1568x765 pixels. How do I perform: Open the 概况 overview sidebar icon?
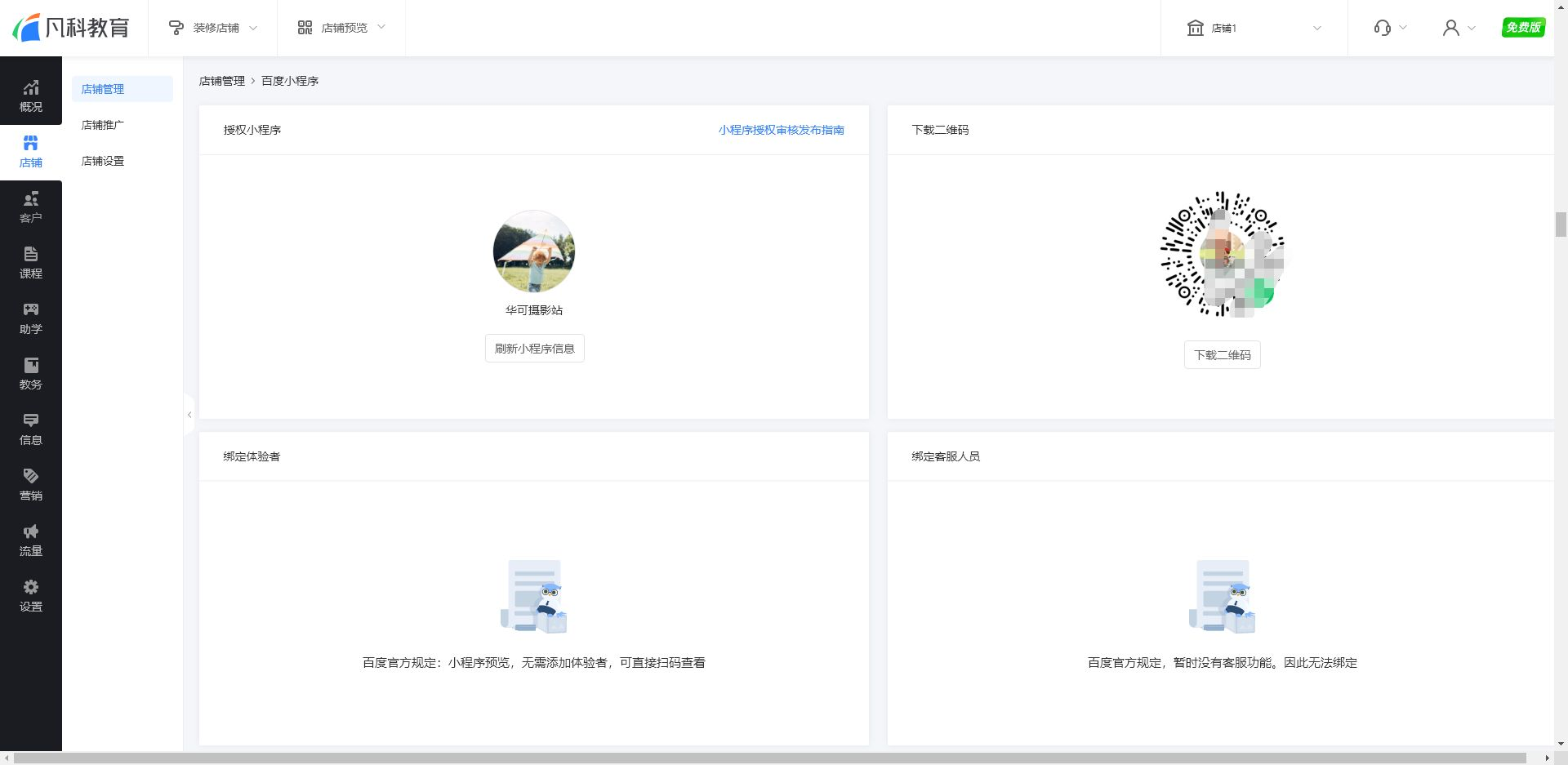(x=31, y=87)
